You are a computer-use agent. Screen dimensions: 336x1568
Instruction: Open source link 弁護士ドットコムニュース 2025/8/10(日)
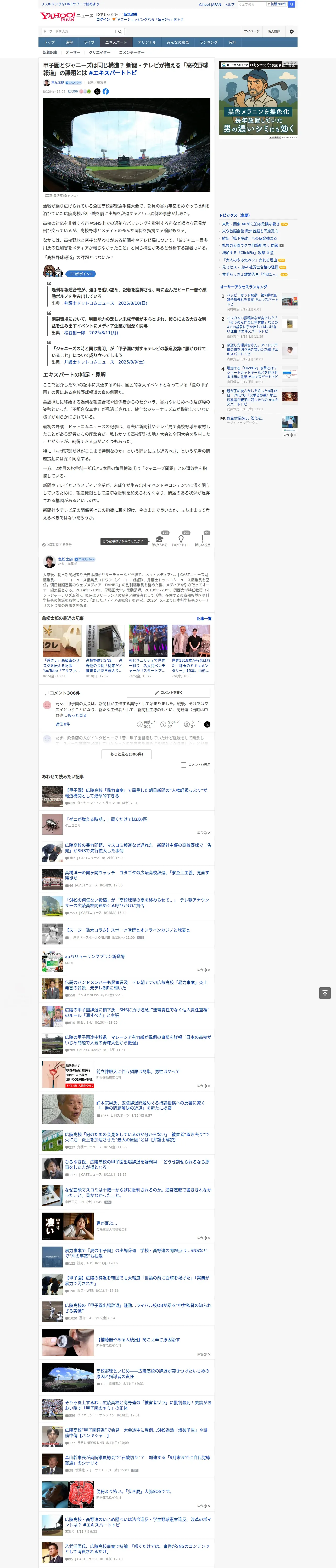(x=105, y=303)
